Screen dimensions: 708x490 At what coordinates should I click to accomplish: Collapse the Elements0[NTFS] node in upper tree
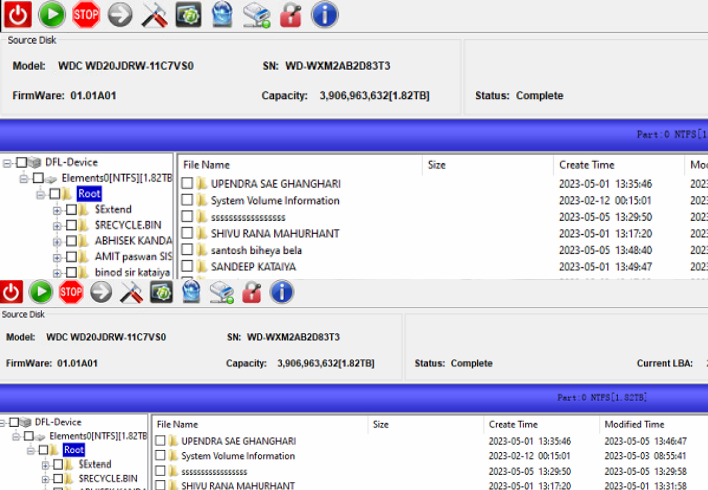23,179
